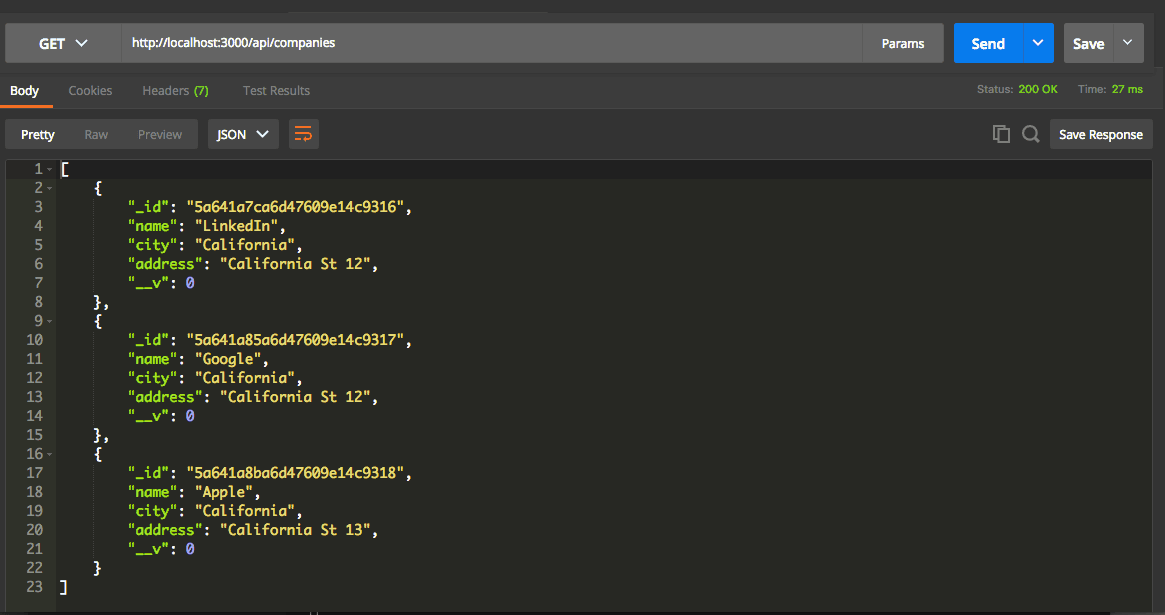Copy response body to clipboard icon
Viewport: 1165px width, 615px height.
pyautogui.click(x=1001, y=134)
